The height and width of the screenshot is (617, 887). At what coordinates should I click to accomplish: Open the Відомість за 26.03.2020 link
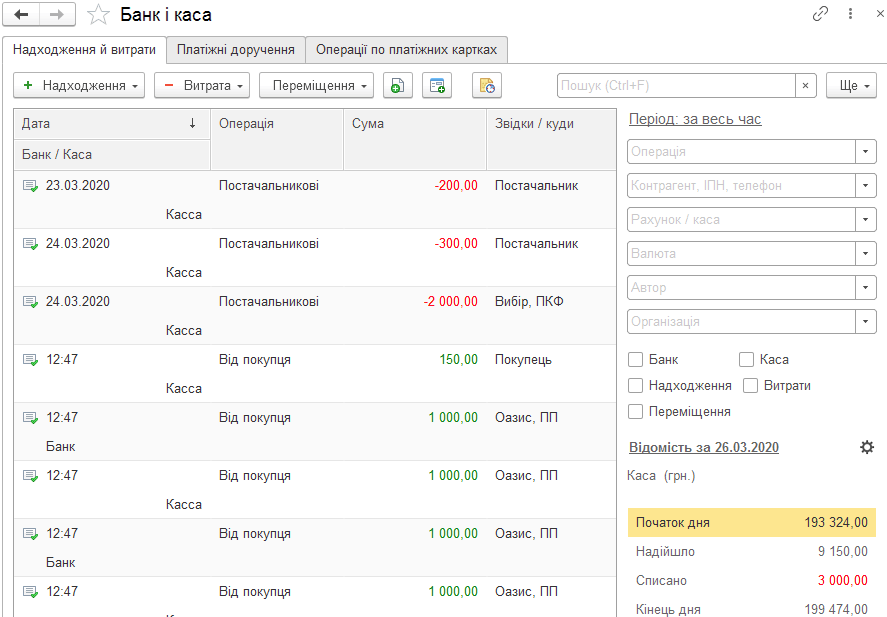click(704, 447)
